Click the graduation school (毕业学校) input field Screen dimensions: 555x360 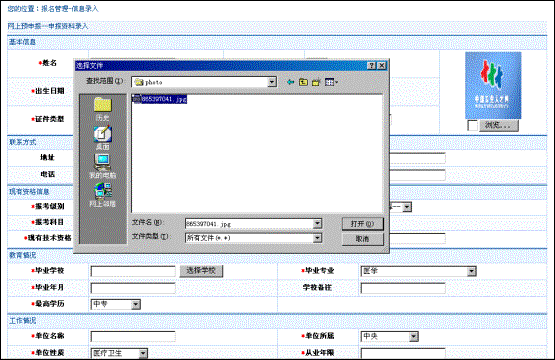click(133, 271)
